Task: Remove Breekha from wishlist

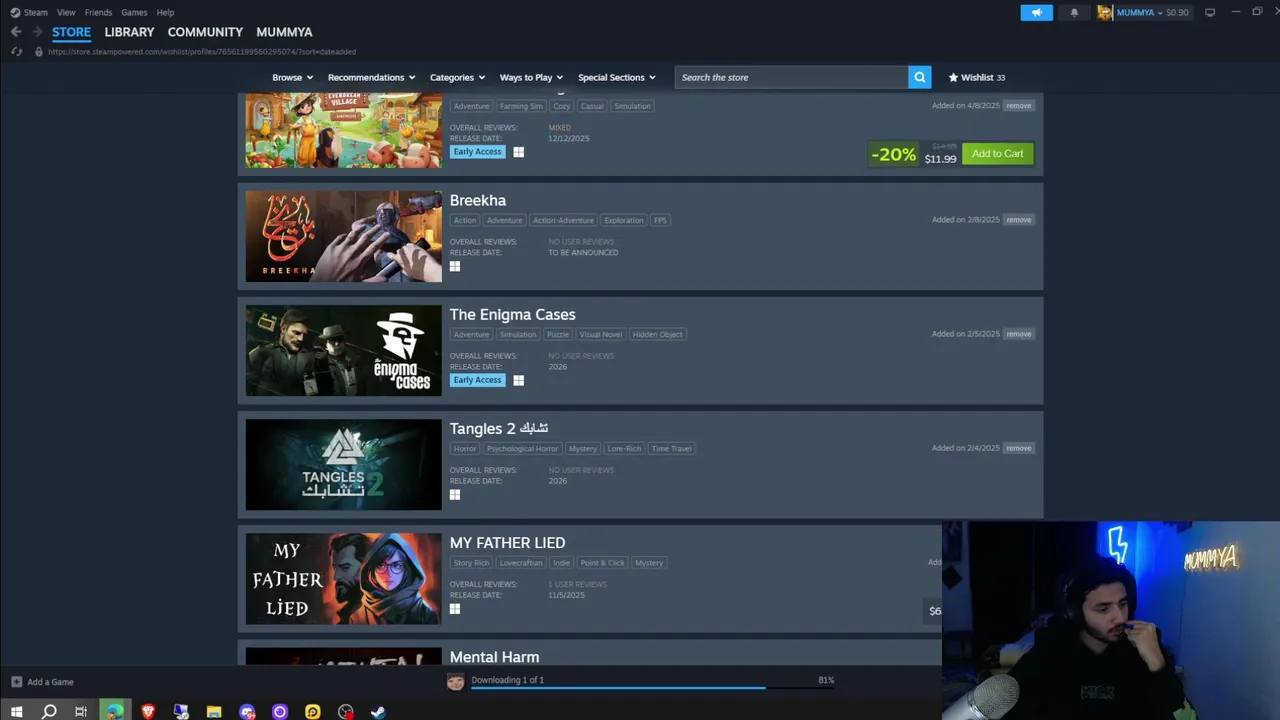Action: [x=1018, y=220]
